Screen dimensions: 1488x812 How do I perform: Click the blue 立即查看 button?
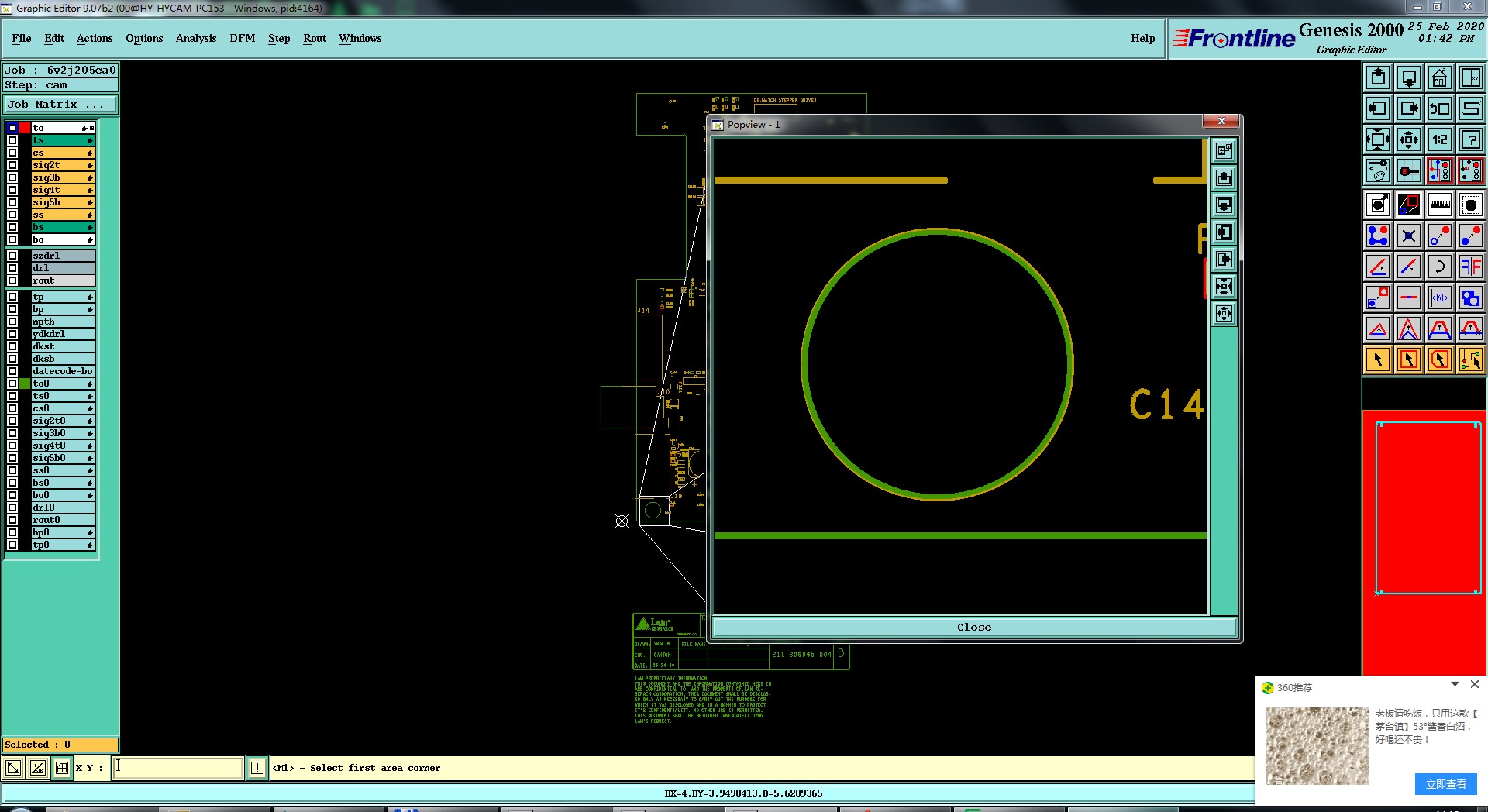[1445, 784]
